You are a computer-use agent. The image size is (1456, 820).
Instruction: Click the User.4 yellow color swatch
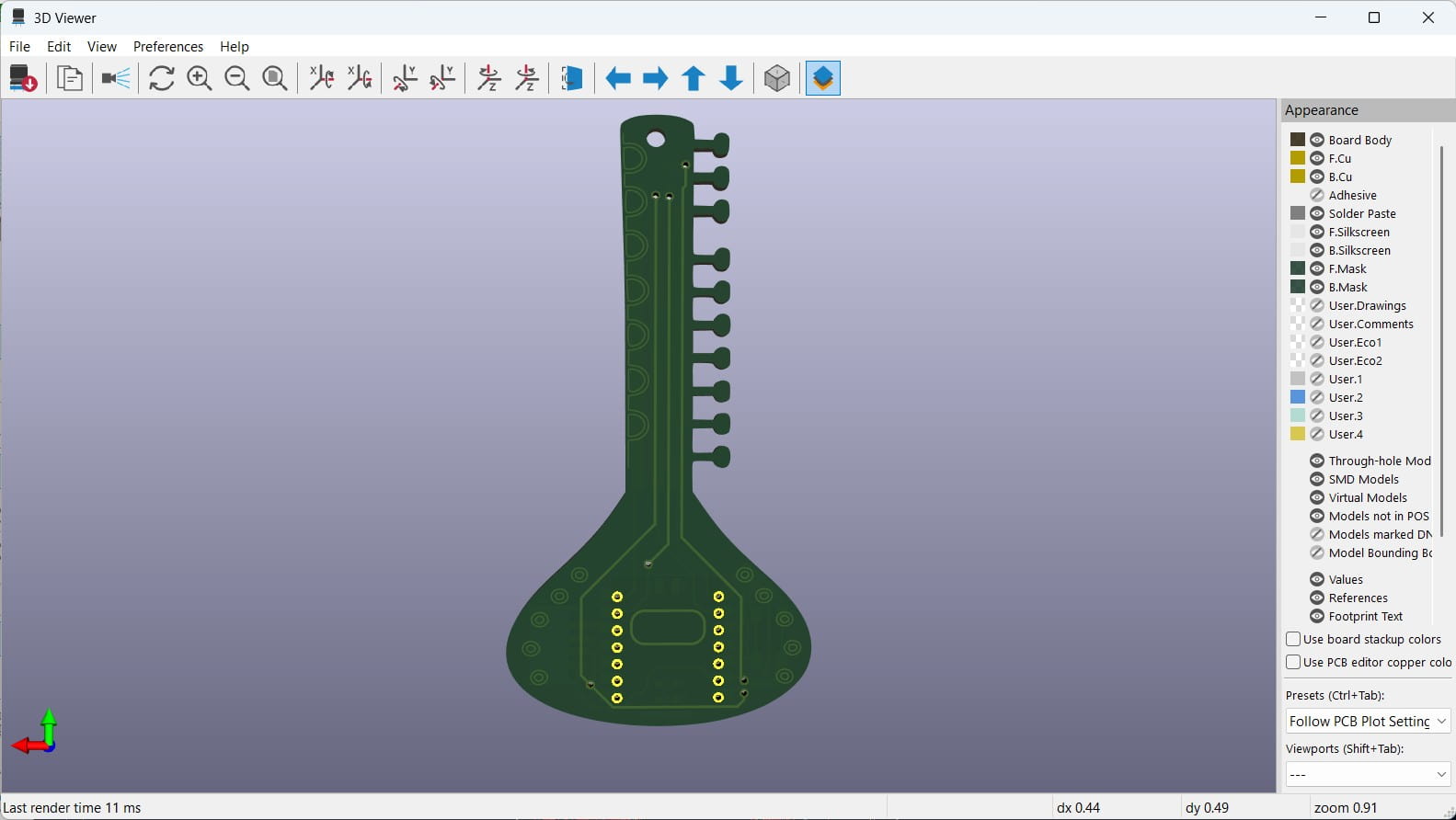(x=1298, y=434)
